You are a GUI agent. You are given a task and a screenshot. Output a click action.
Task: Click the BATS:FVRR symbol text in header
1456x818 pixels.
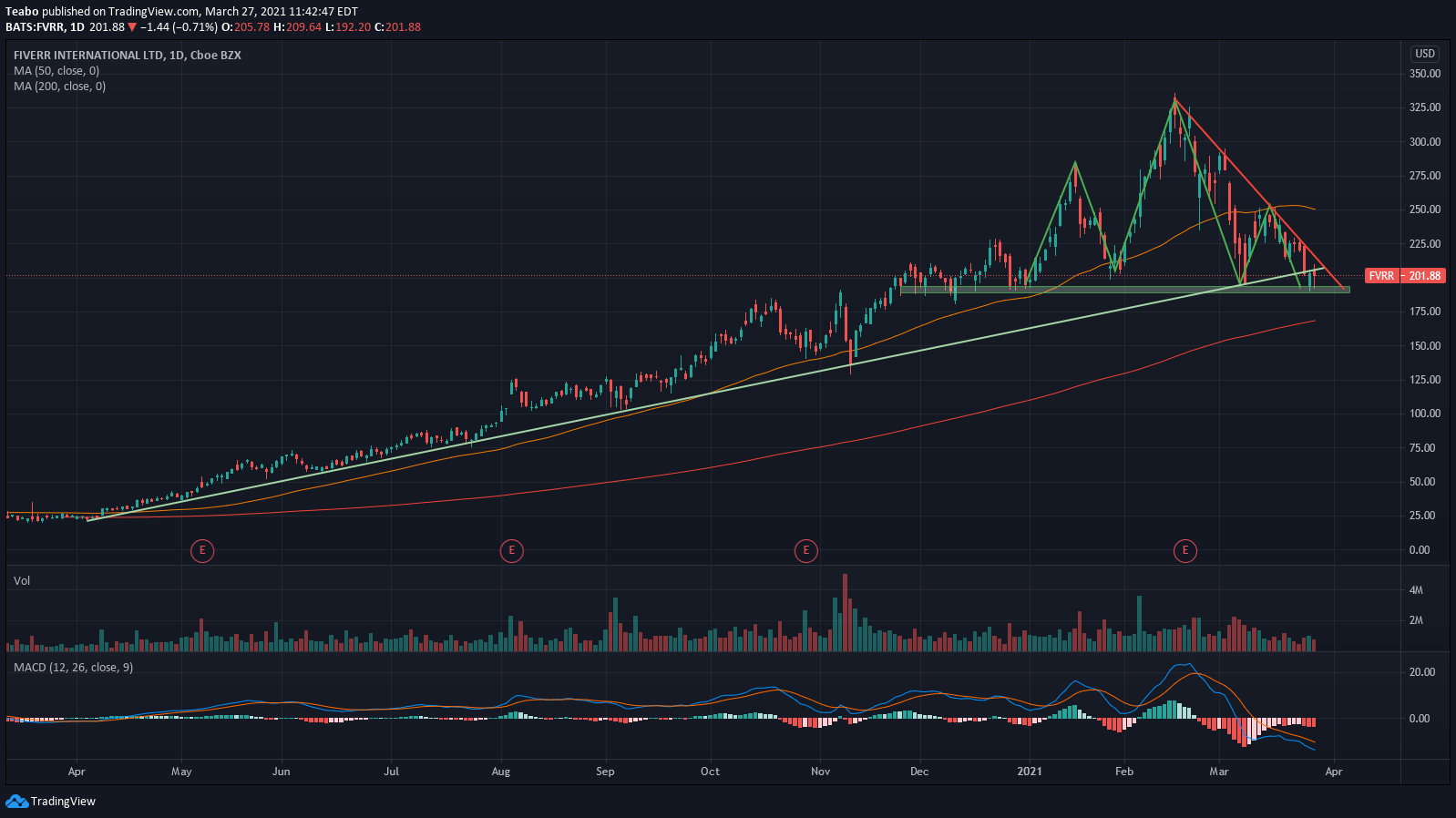34,27
